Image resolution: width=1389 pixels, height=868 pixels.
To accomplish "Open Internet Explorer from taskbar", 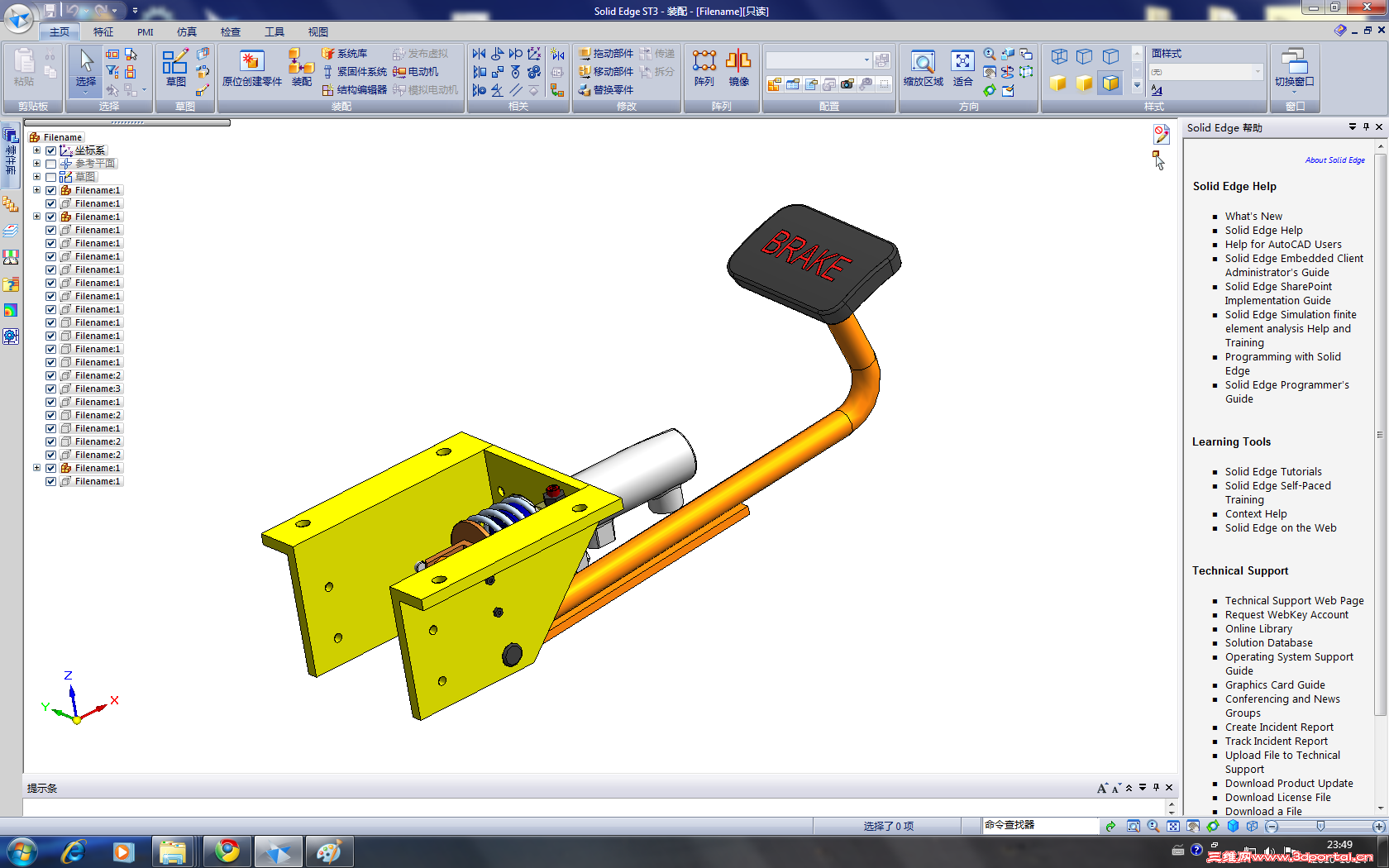I will click(x=74, y=851).
